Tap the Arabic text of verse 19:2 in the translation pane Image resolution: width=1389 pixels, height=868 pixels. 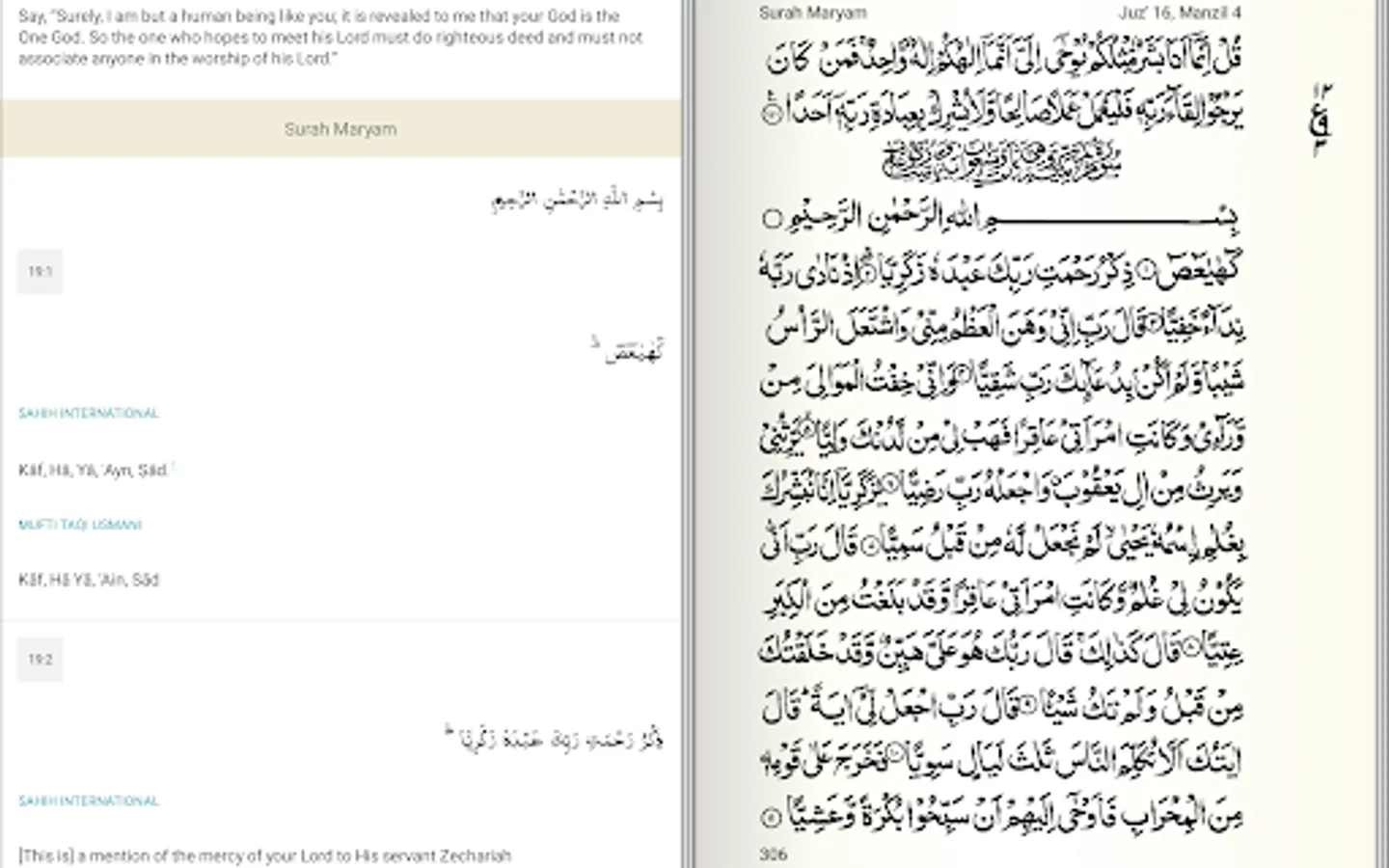[555, 740]
